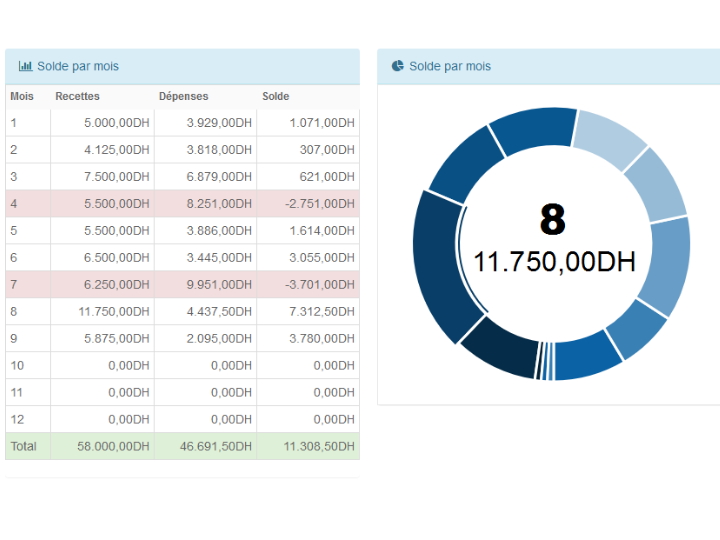
Task: Select the red row with balance -3.701,00DH
Action: pos(182,285)
